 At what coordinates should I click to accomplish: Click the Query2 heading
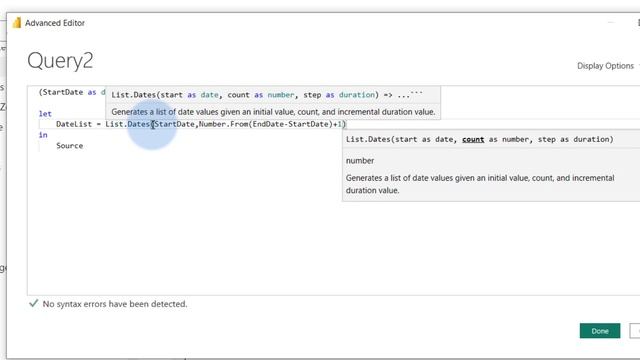pyautogui.click(x=60, y=61)
